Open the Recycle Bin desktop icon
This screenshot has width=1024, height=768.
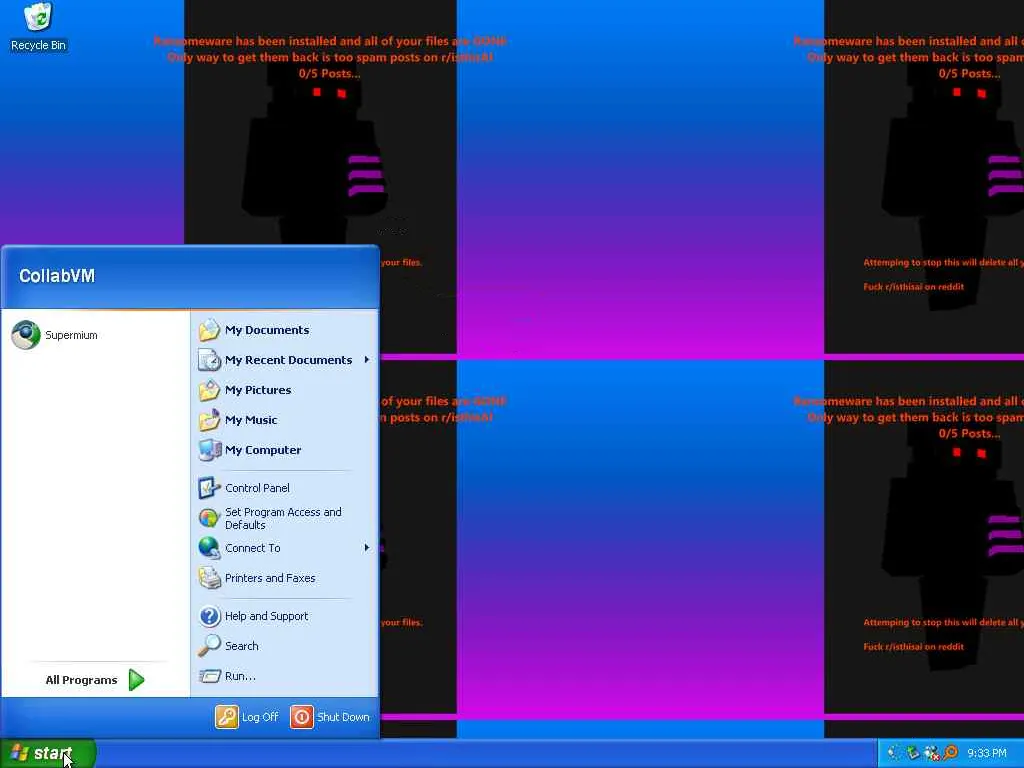[38, 27]
